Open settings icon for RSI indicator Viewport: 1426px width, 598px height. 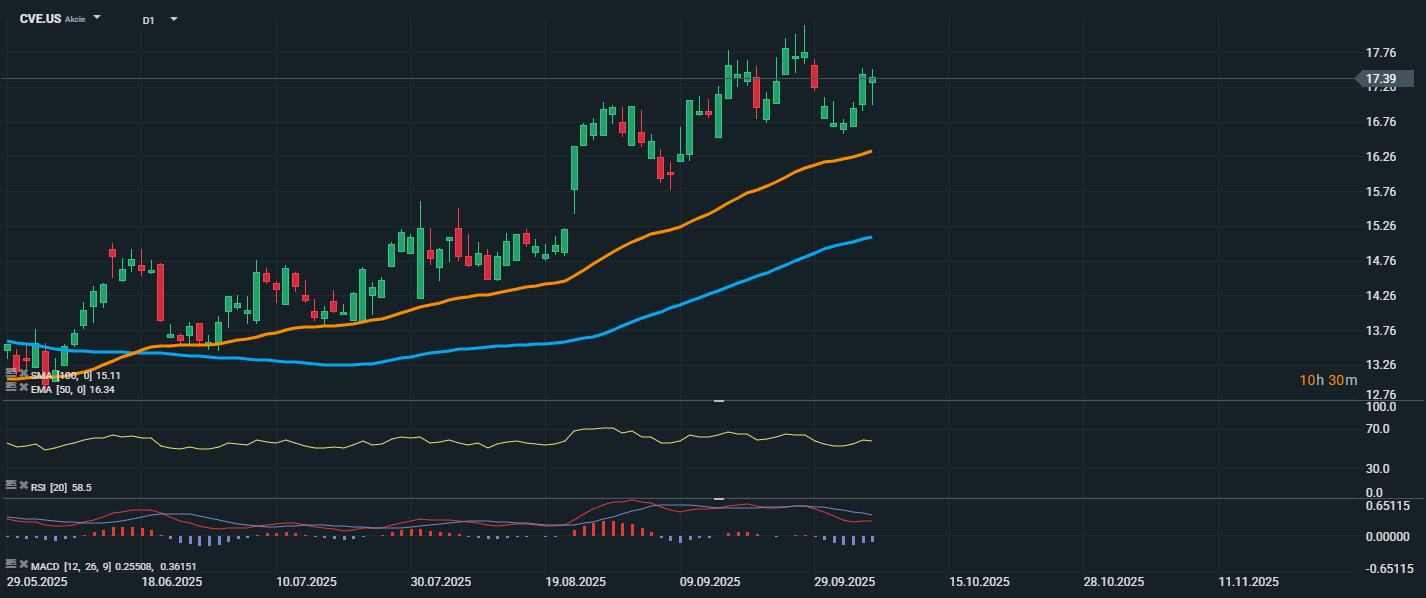[11, 485]
